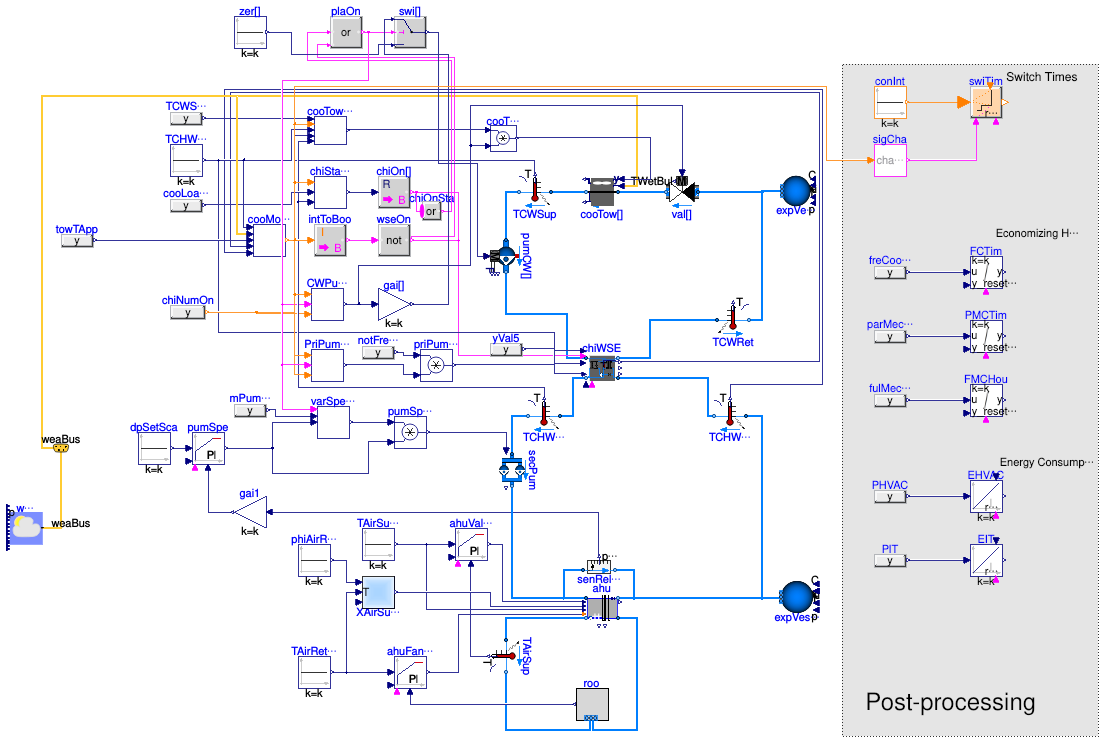
Task: Click the towTApp y signal source
Action: tap(77, 241)
